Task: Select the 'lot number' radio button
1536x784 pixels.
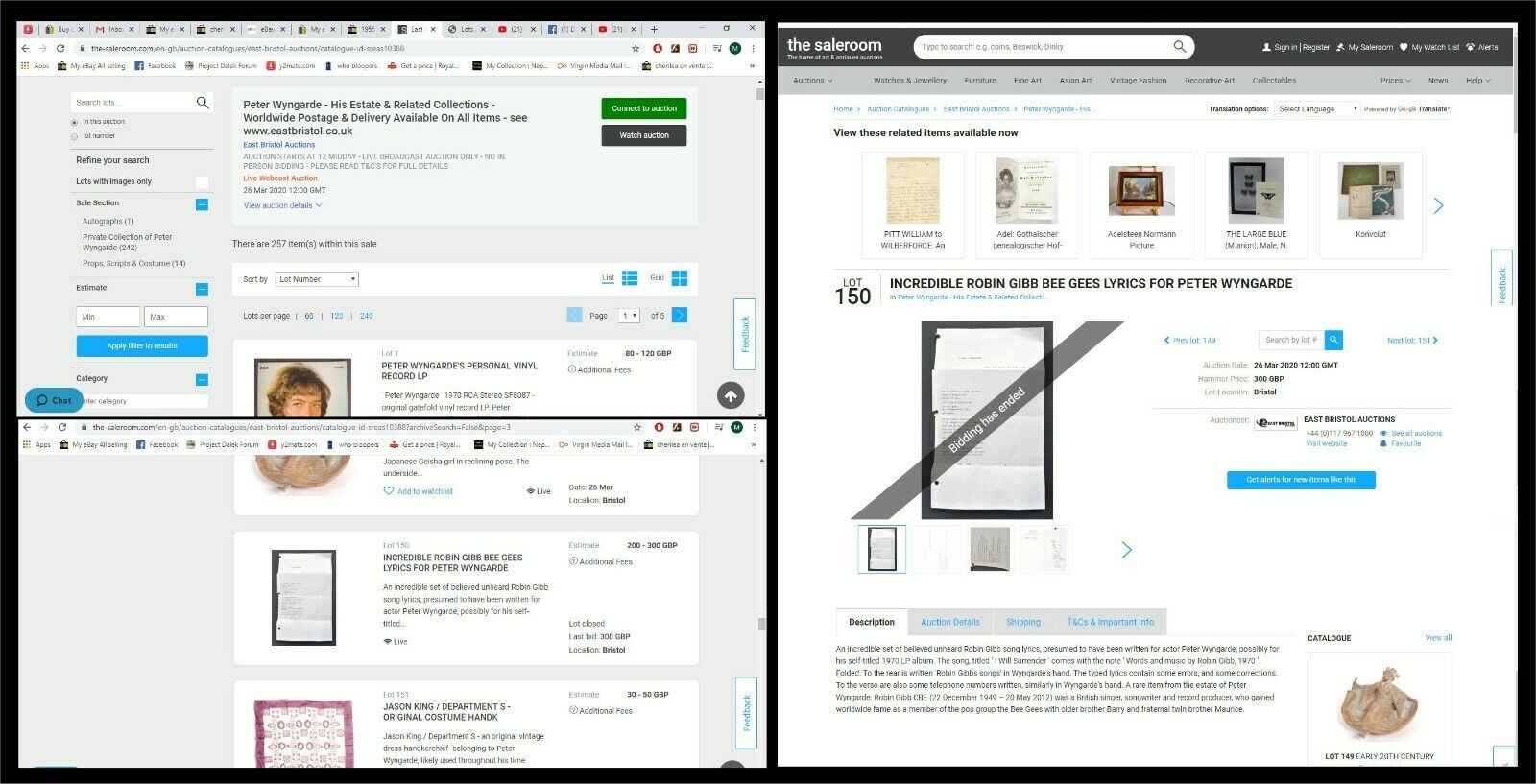Action: point(74,136)
